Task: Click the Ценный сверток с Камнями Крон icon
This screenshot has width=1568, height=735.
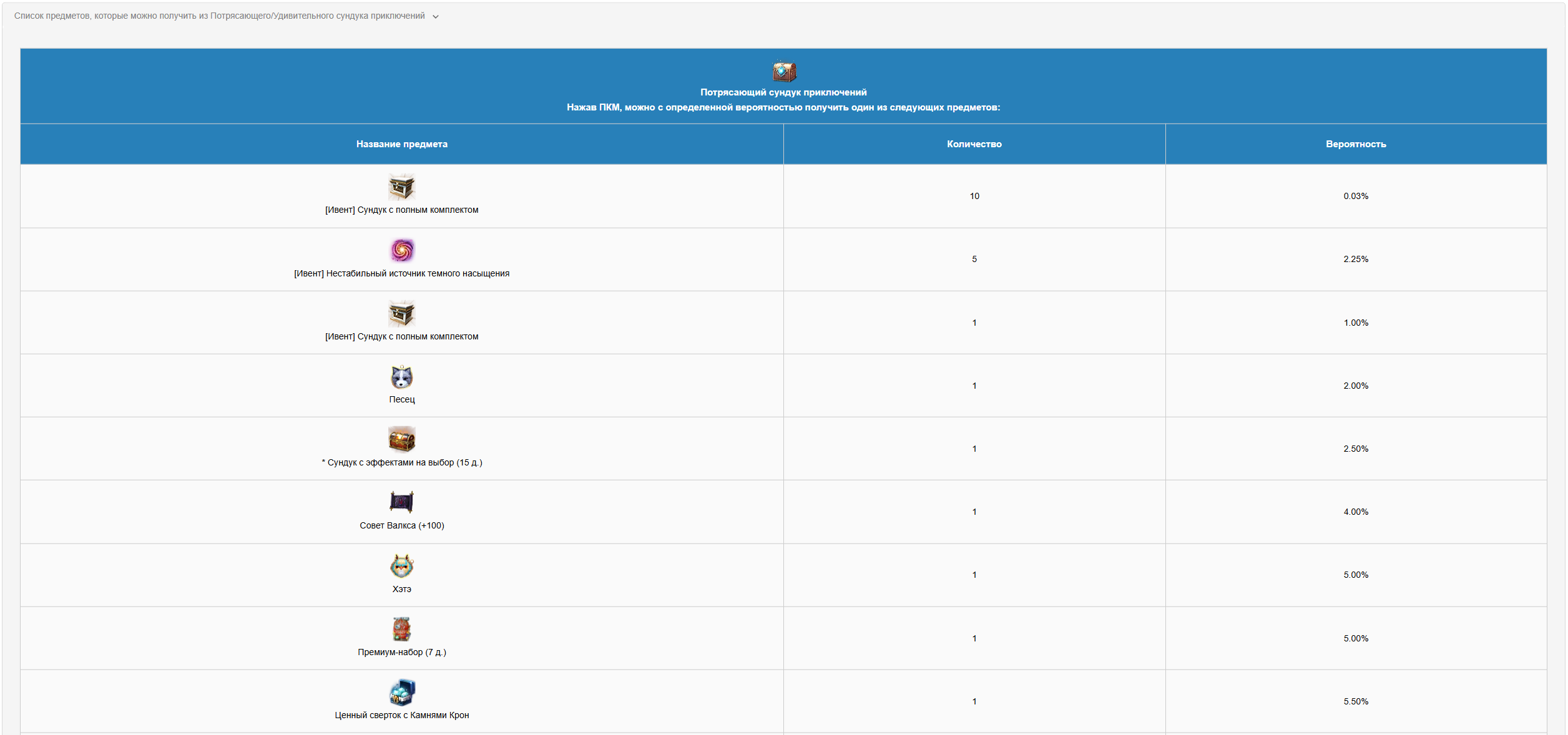Action: (401, 692)
